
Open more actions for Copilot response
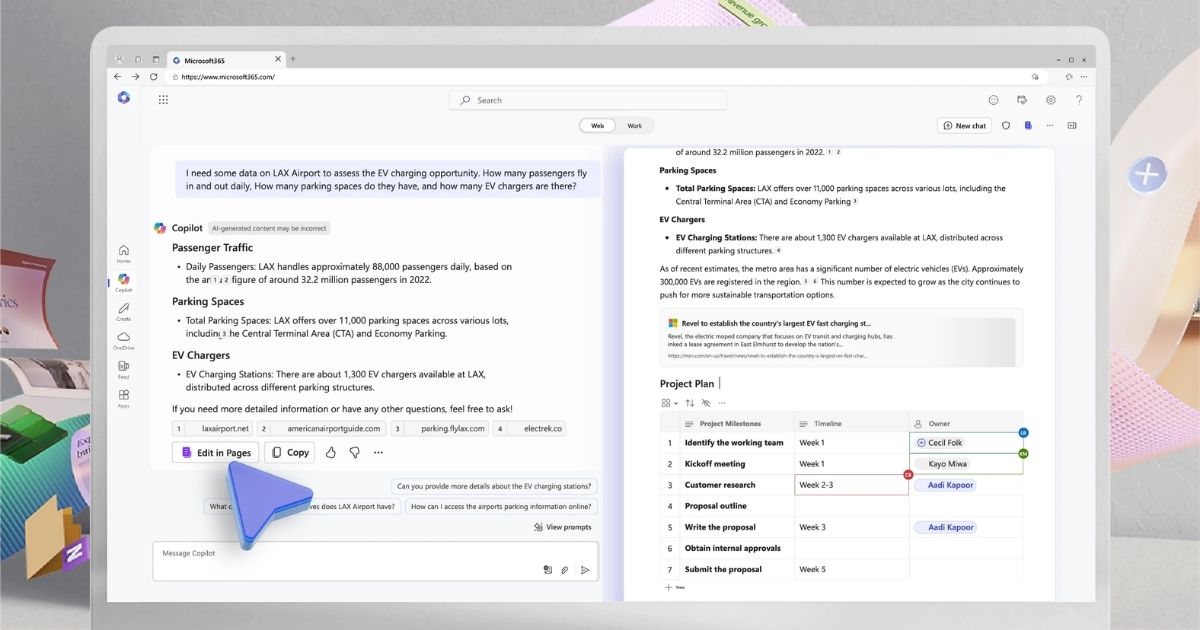pyautogui.click(x=378, y=452)
